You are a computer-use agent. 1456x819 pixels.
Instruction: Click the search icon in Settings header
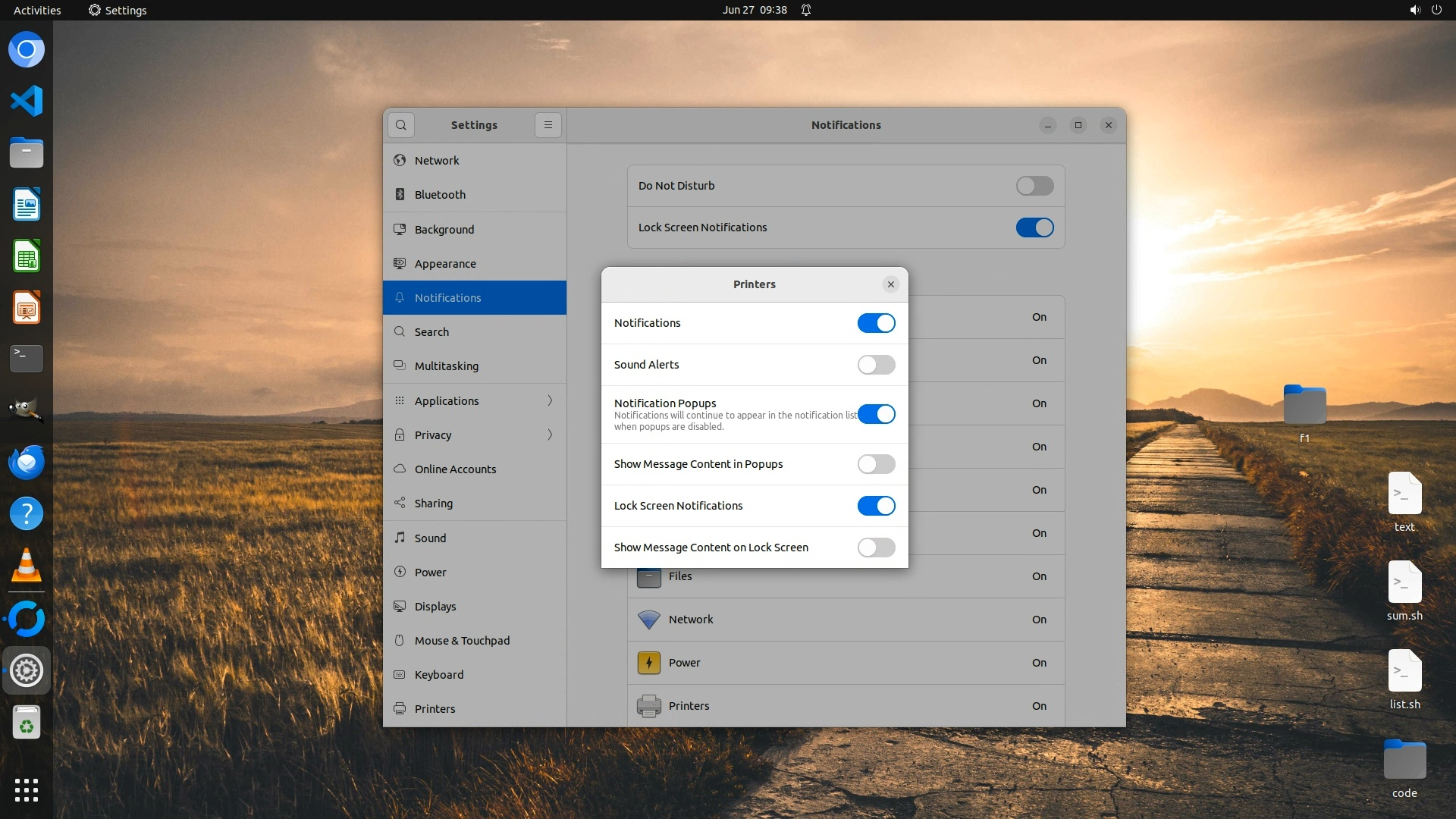[400, 125]
